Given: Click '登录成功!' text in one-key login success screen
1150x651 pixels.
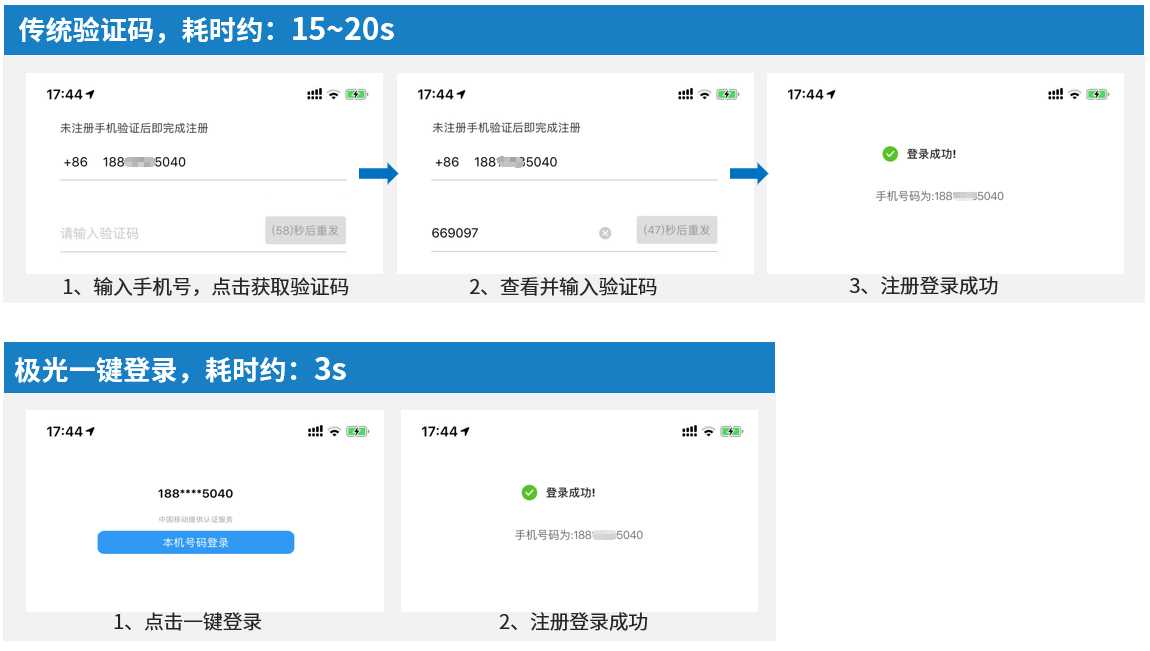Looking at the screenshot, I should [x=571, y=493].
